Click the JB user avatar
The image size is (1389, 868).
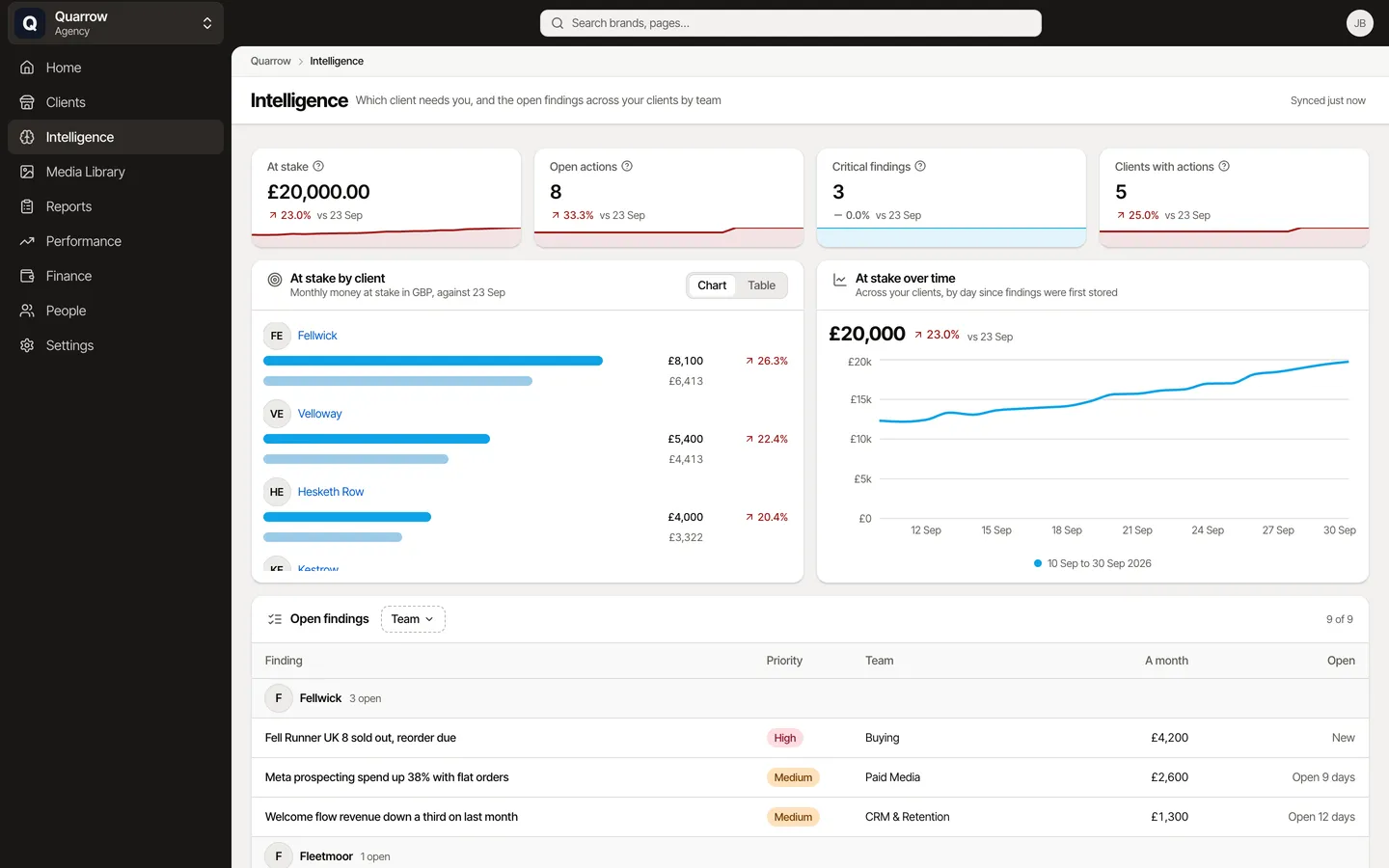1360,23
